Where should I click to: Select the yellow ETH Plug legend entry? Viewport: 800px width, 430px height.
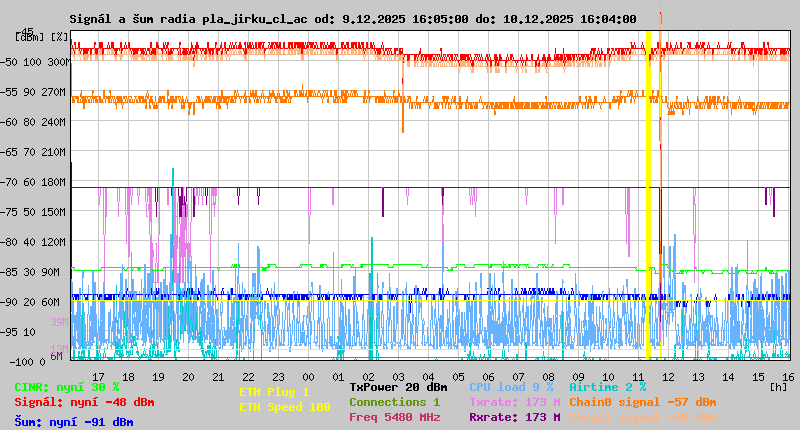273,392
